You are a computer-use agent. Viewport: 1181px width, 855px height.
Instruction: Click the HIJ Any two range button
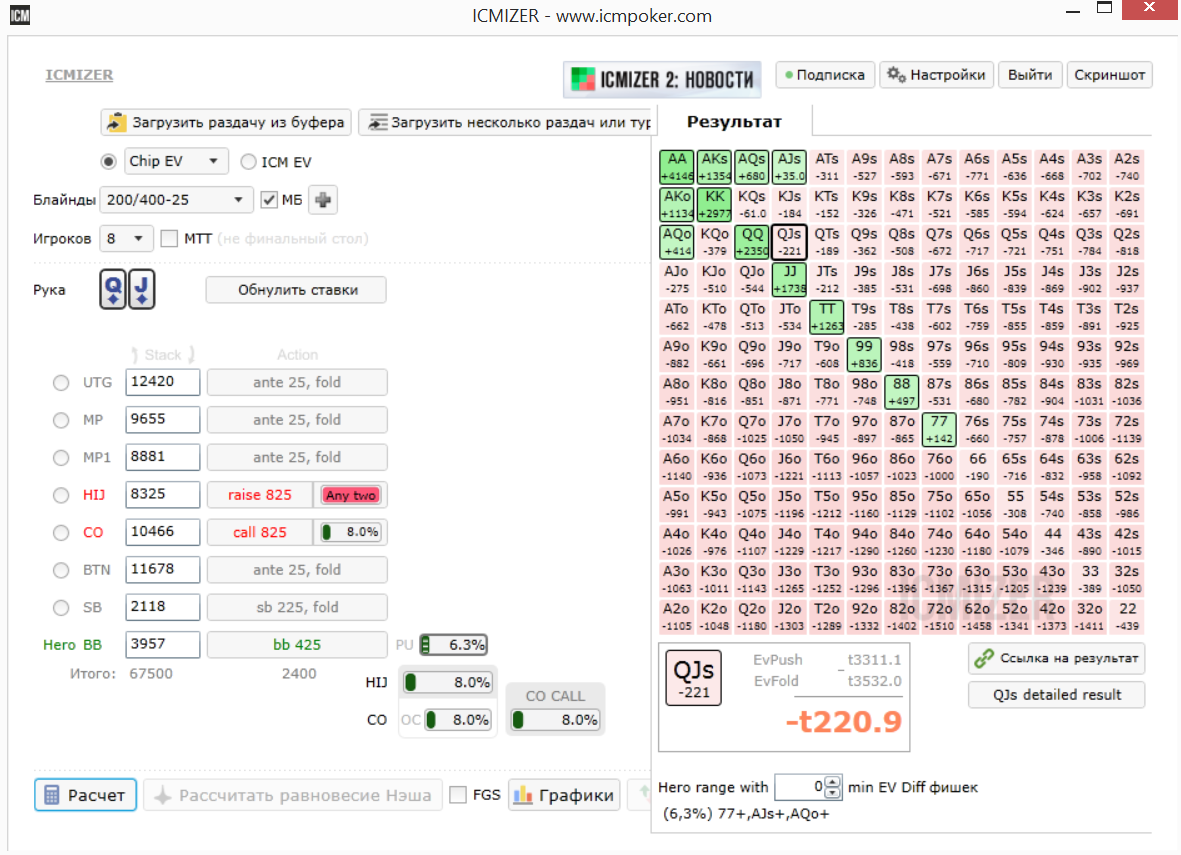pos(351,495)
